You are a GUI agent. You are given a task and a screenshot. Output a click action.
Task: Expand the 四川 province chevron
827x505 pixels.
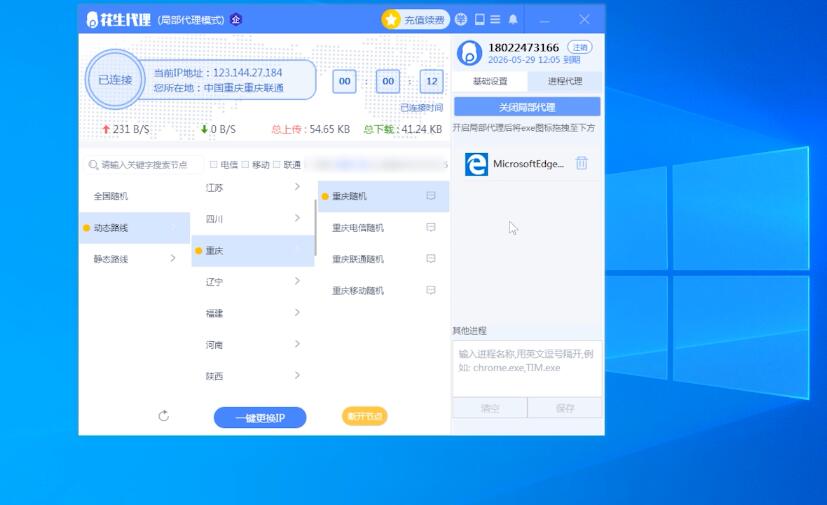click(297, 218)
